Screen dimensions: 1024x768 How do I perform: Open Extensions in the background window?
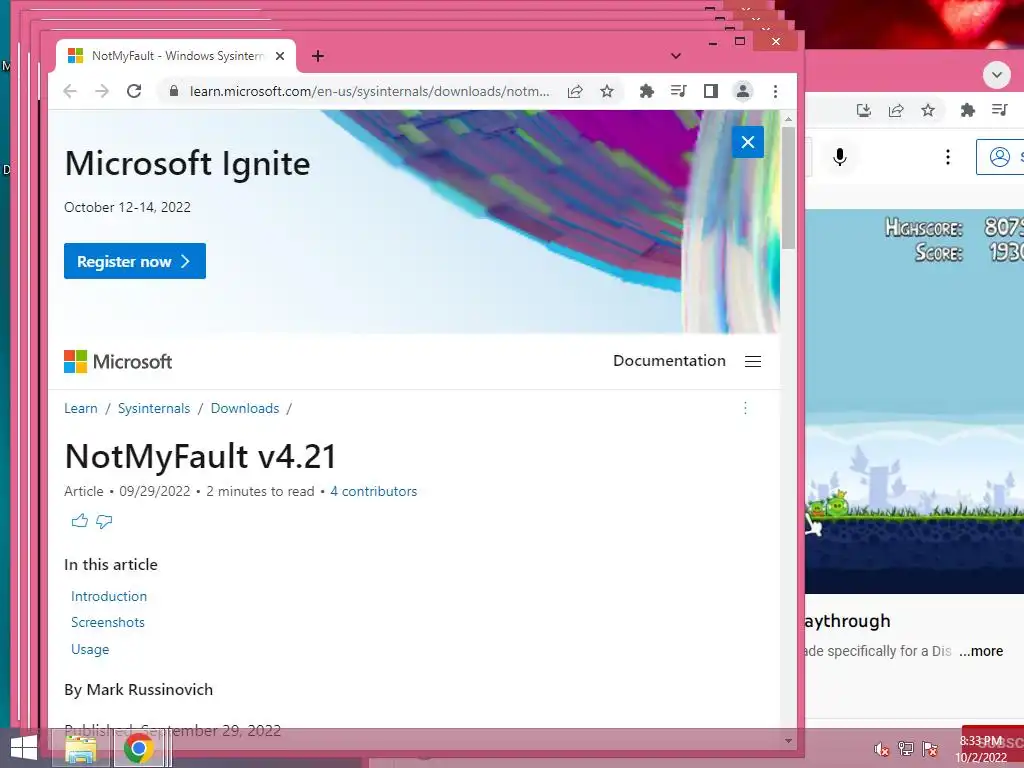coord(968,110)
